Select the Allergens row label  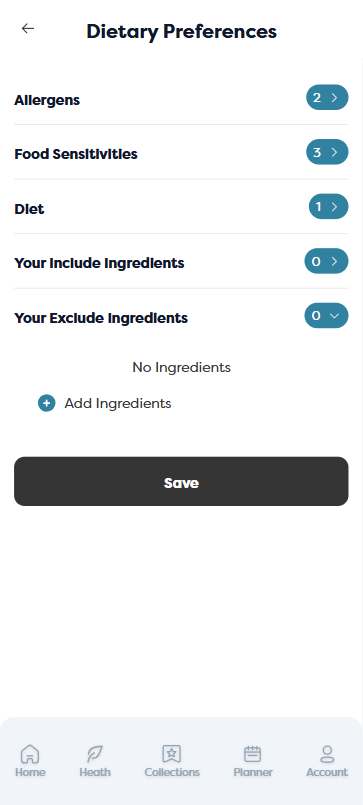pos(47,100)
